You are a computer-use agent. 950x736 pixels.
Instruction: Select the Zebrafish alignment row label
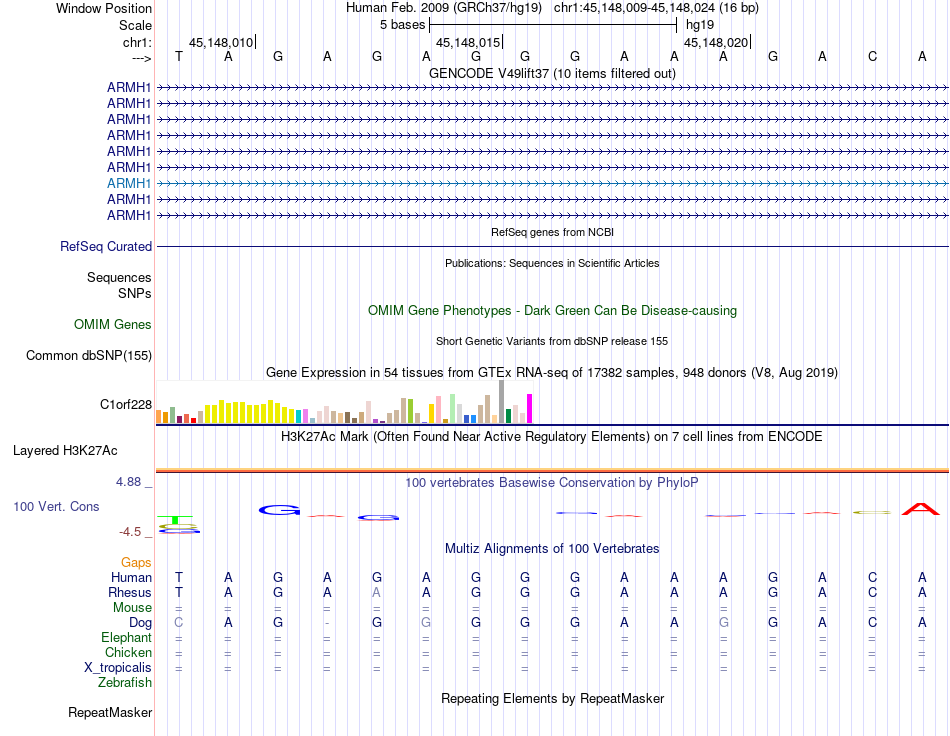click(125, 683)
